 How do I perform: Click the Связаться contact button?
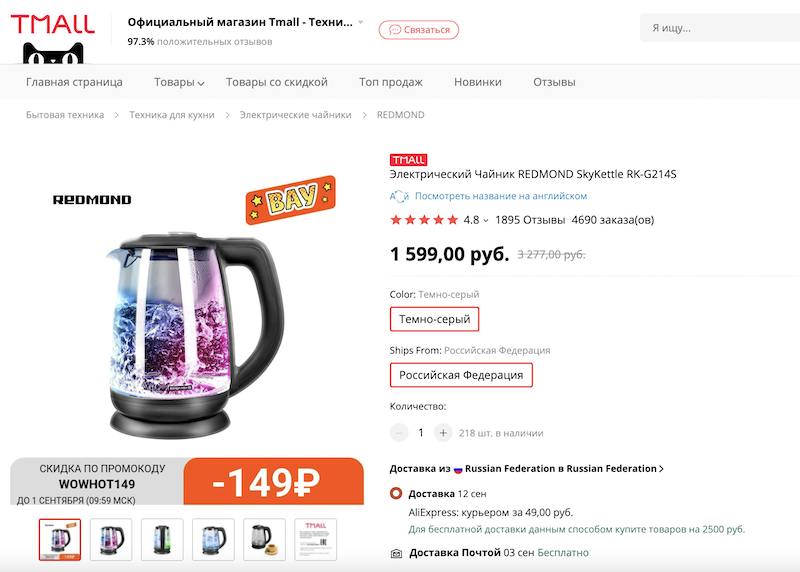tap(419, 30)
